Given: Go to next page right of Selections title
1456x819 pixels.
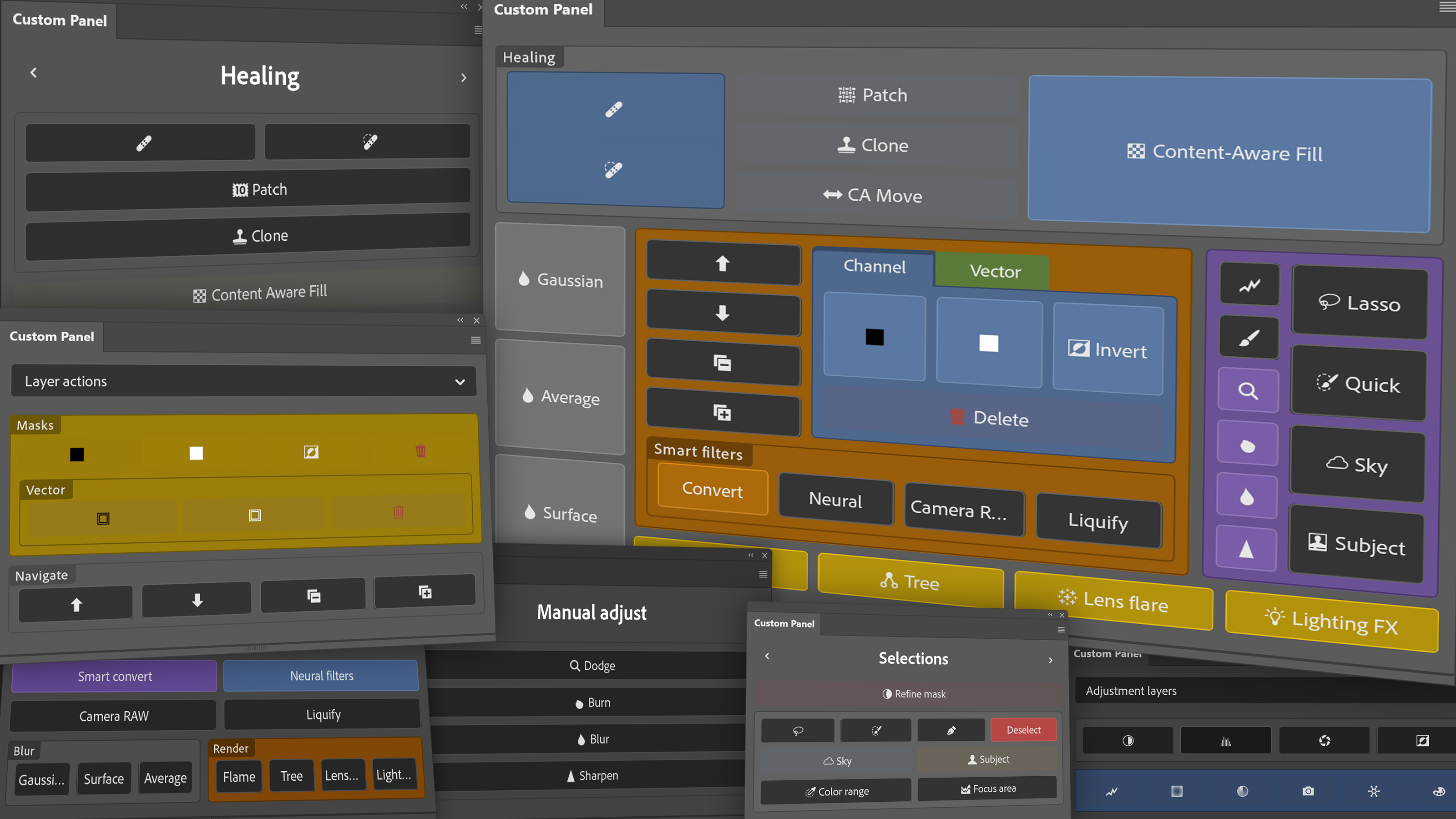Looking at the screenshot, I should (x=1051, y=660).
